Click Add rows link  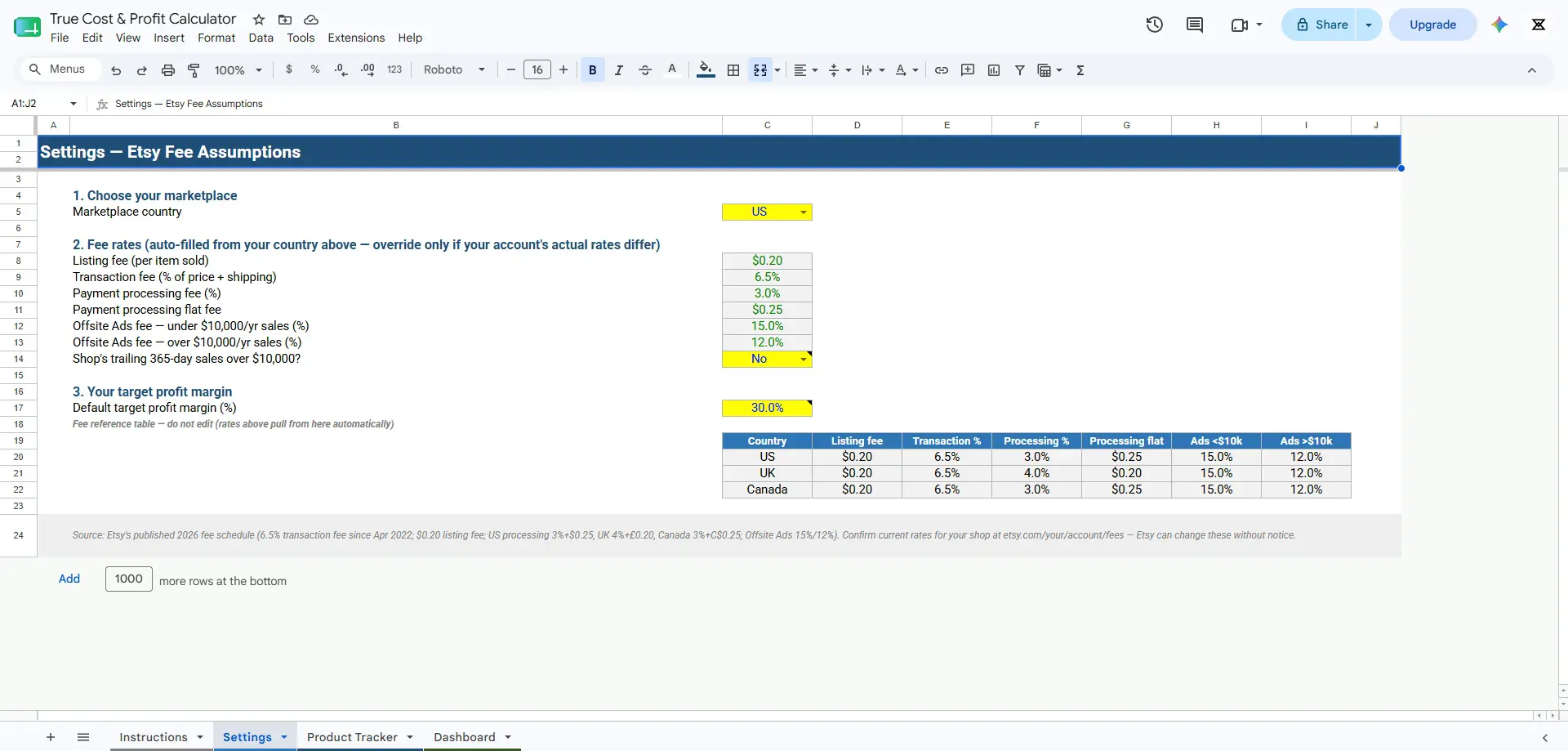(69, 579)
